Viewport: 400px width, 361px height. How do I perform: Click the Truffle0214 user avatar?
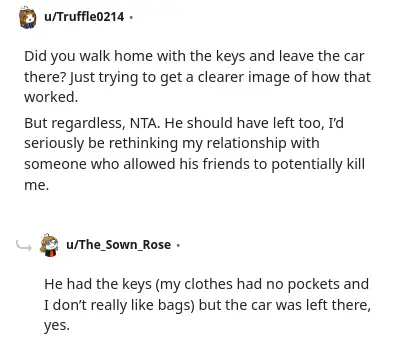pos(27,17)
